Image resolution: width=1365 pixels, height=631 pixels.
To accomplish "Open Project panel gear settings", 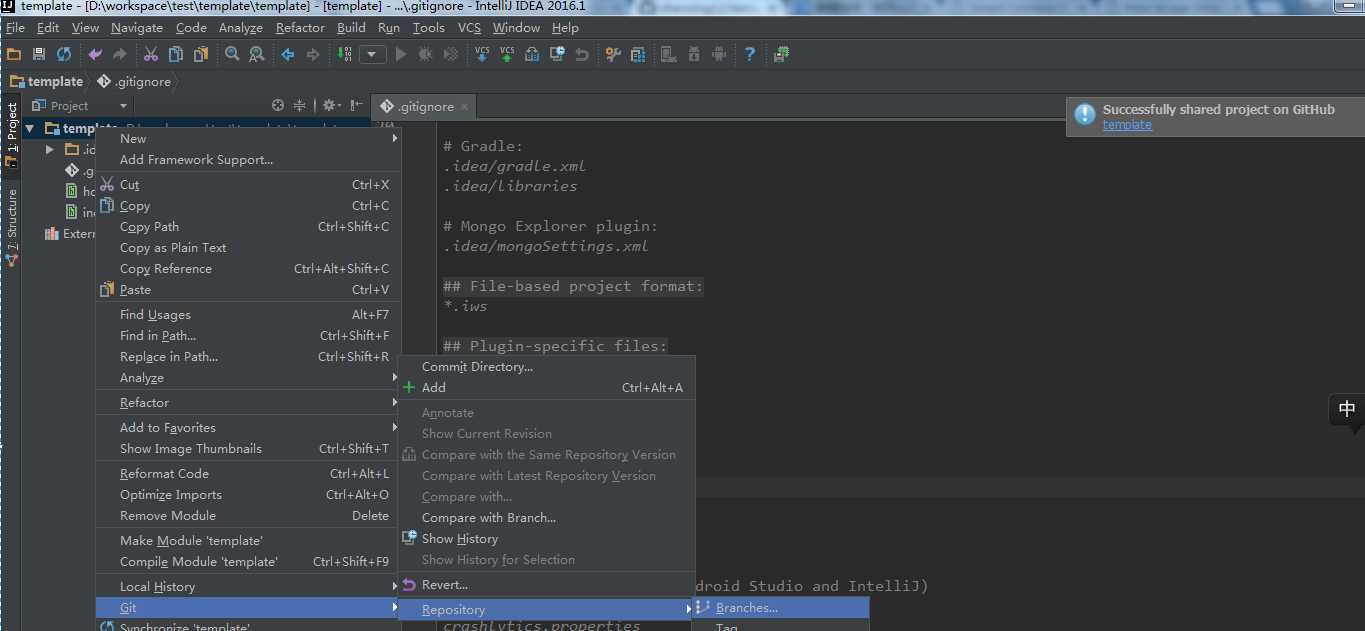I will (x=331, y=105).
